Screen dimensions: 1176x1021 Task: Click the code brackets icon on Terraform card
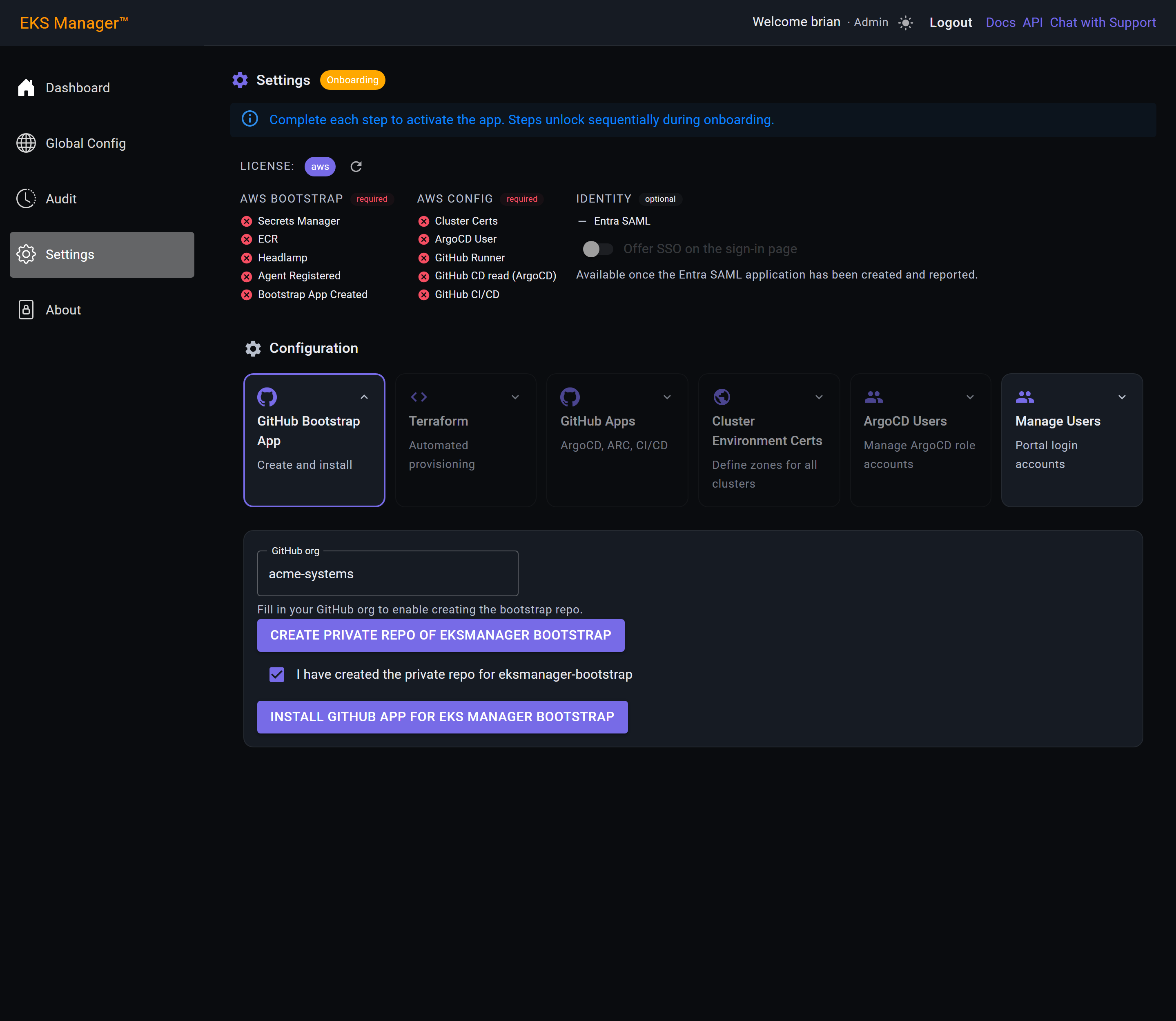419,397
